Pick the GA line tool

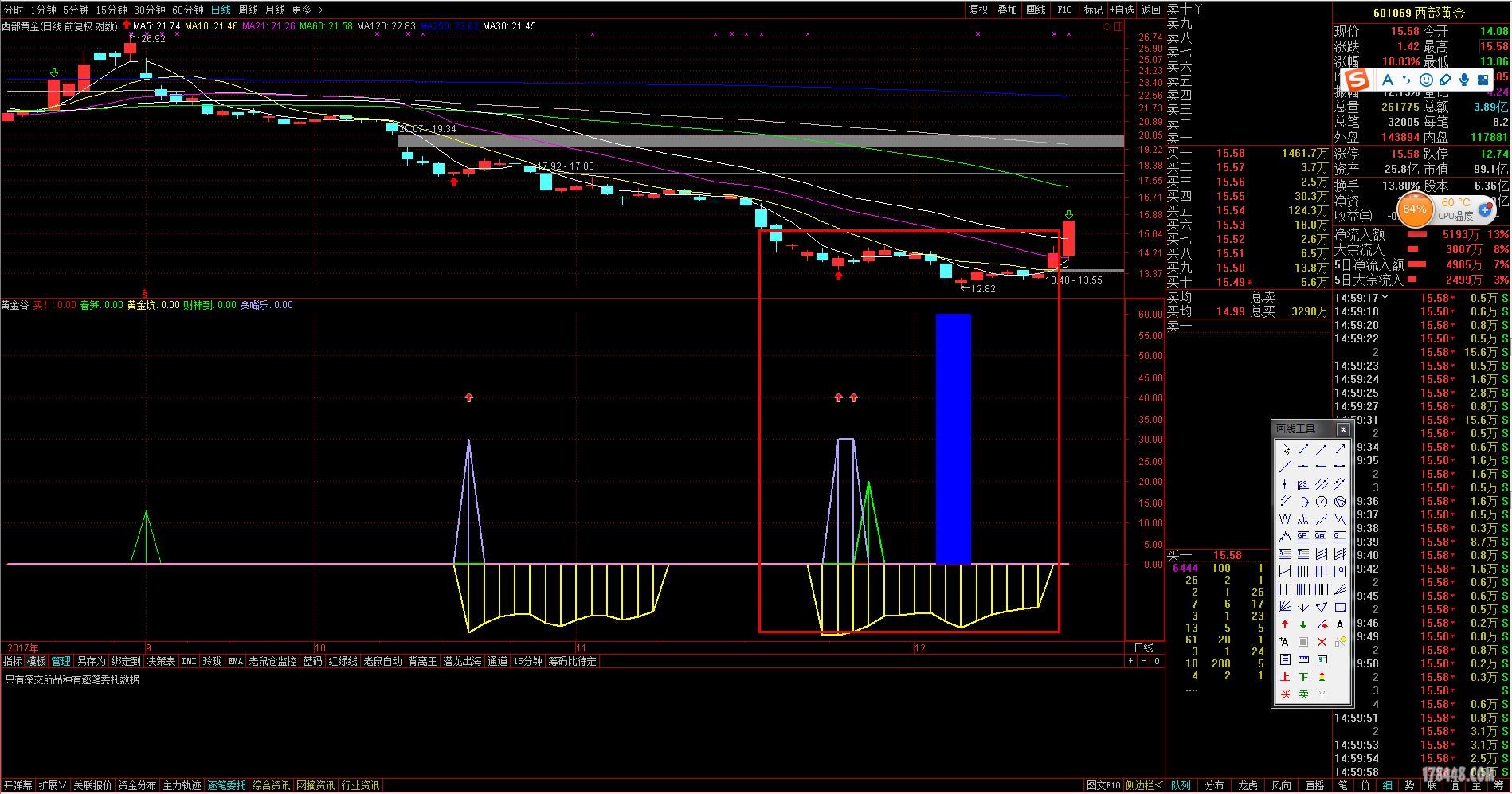[x=1322, y=536]
